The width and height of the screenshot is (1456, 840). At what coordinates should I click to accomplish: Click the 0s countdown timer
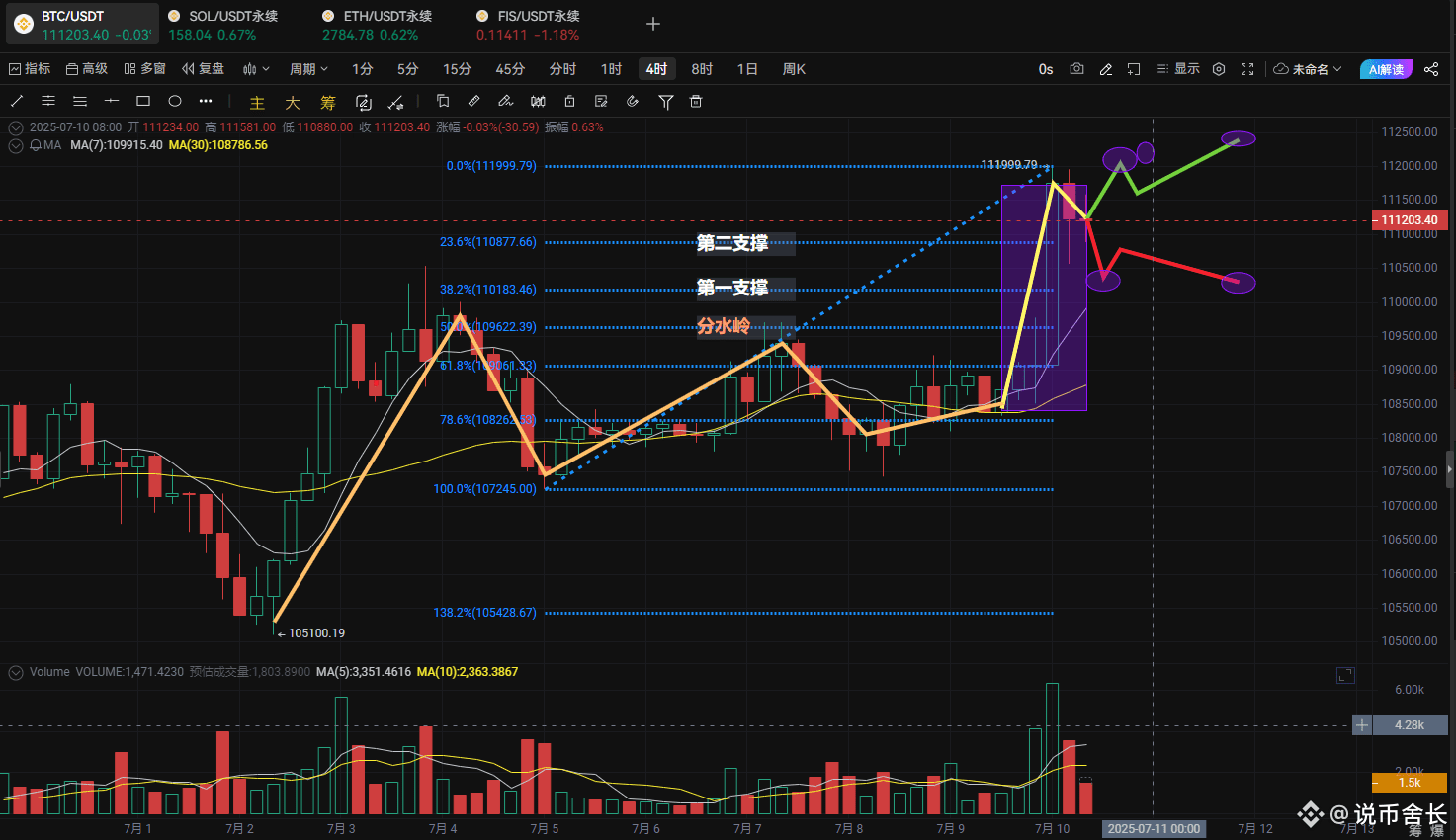[1046, 69]
